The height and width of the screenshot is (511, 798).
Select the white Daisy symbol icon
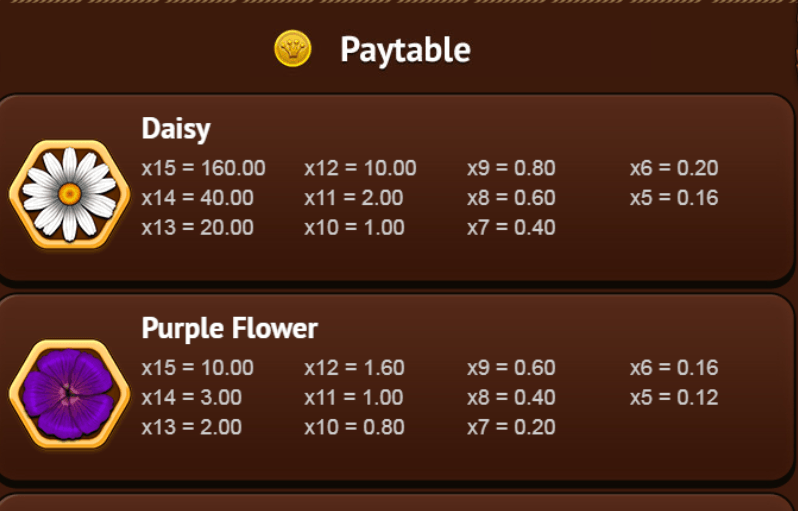[x=70, y=194]
